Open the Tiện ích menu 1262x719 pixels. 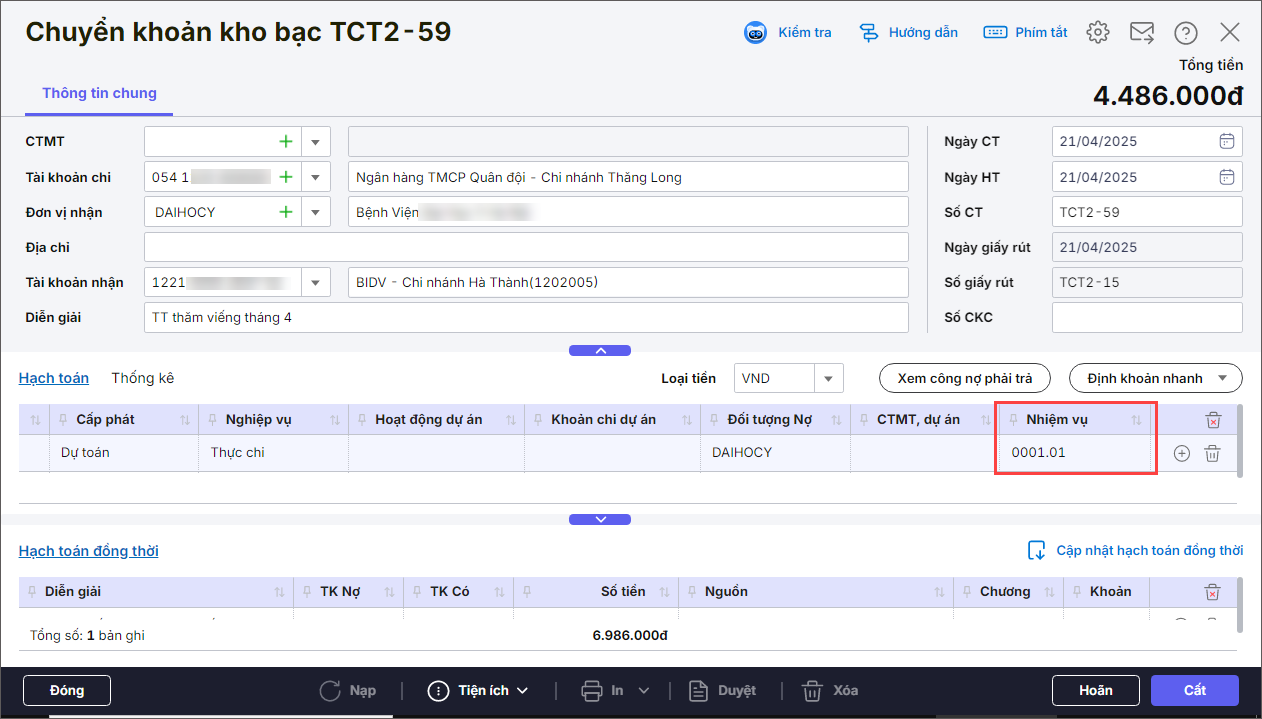click(478, 690)
